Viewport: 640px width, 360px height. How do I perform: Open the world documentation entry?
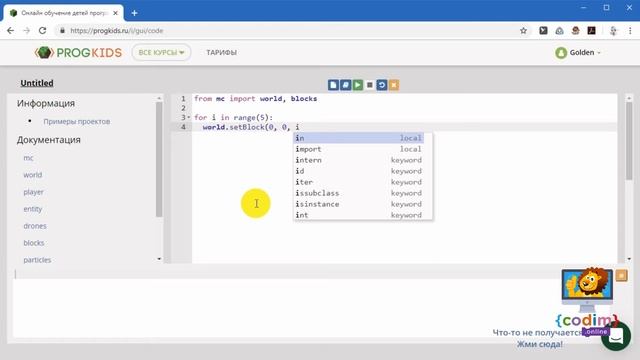[x=33, y=175]
